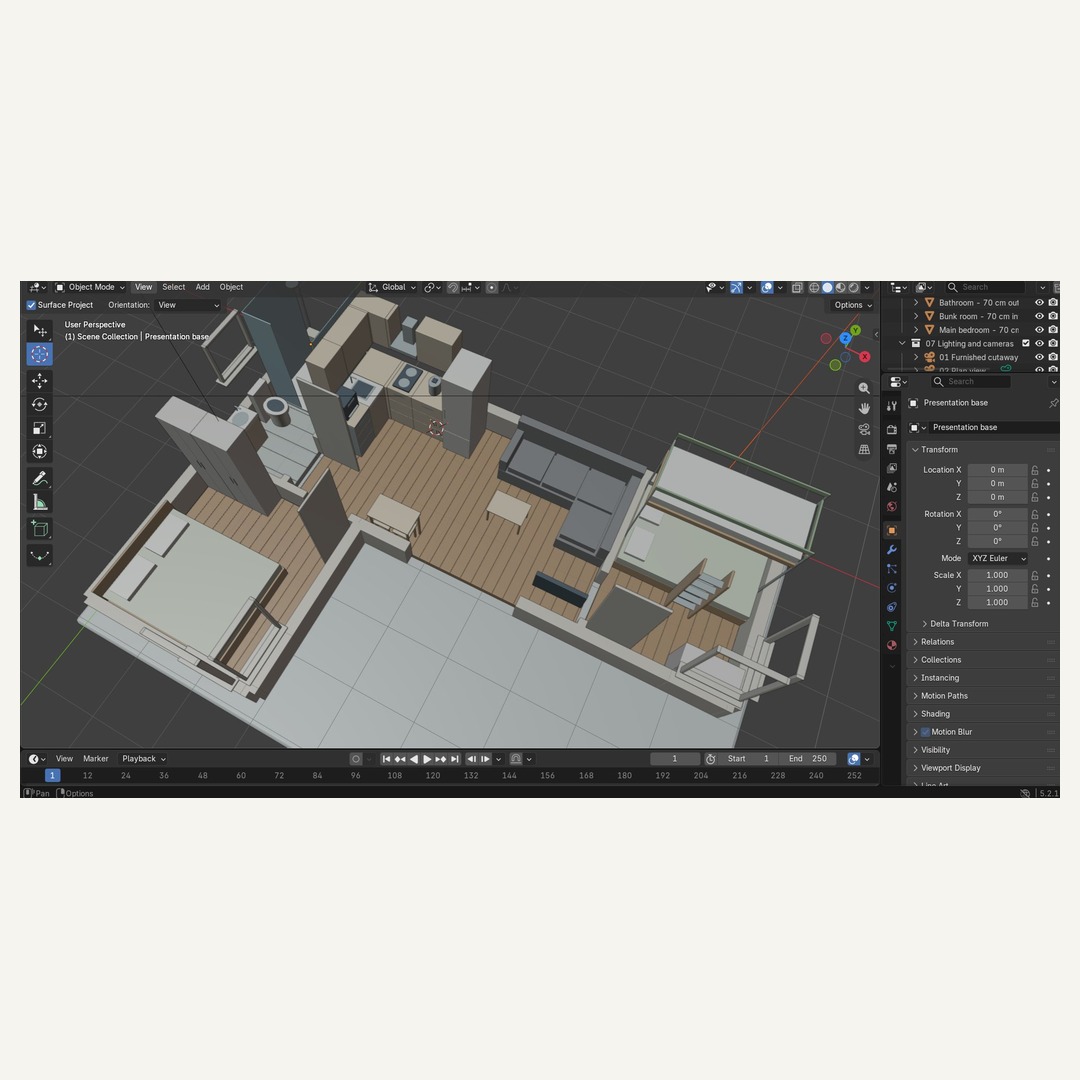Open the Particles properties tab
Viewport: 1080px width, 1080px height.
(892, 569)
